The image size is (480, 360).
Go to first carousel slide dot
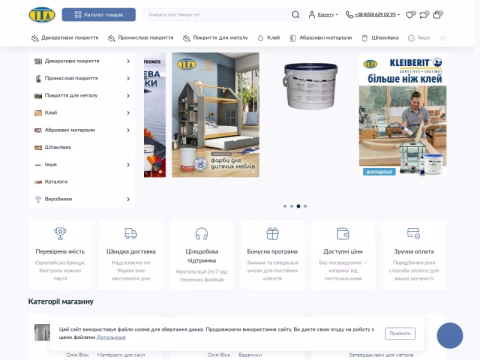285,206
